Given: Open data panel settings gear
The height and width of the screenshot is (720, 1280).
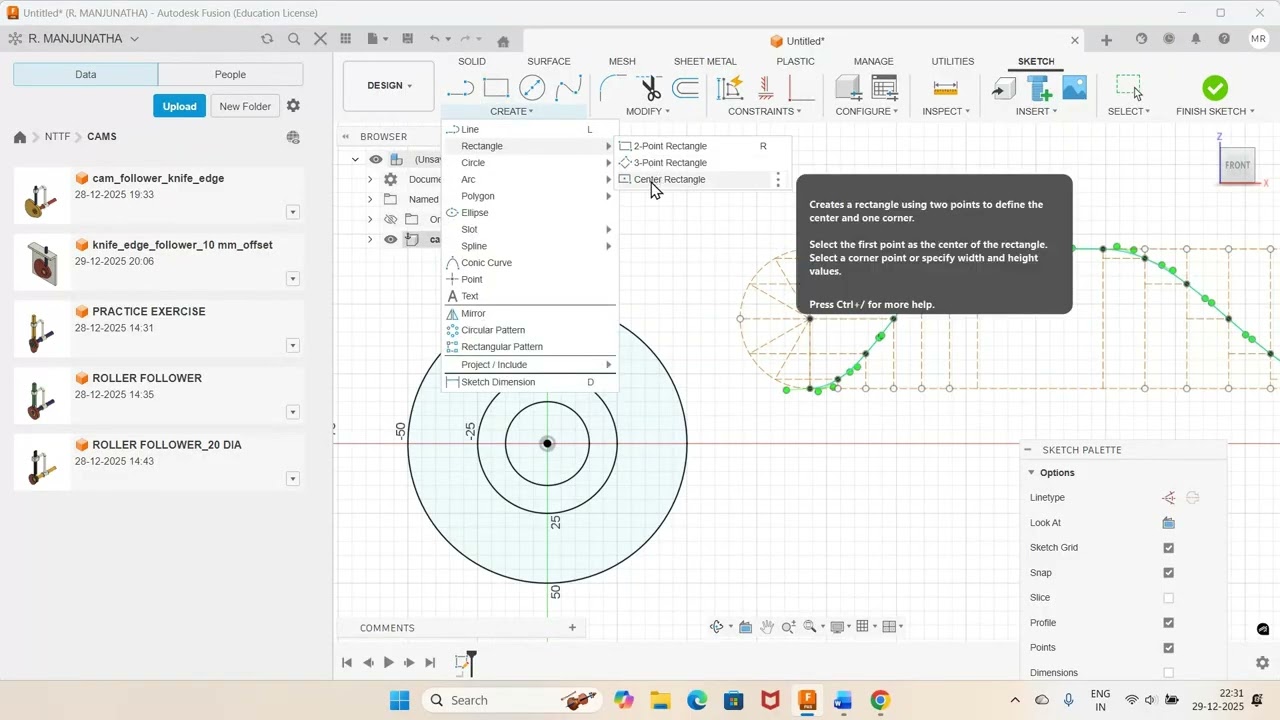Looking at the screenshot, I should tap(293, 106).
